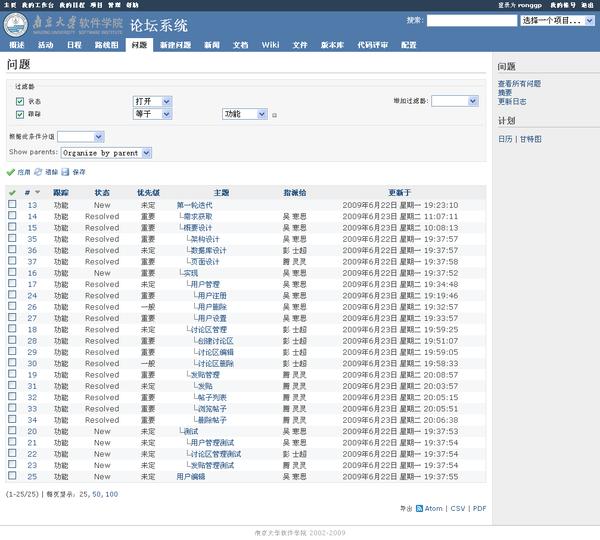Click 我的工作台 in top menu
This screenshot has height=540, width=600.
tap(38, 5)
